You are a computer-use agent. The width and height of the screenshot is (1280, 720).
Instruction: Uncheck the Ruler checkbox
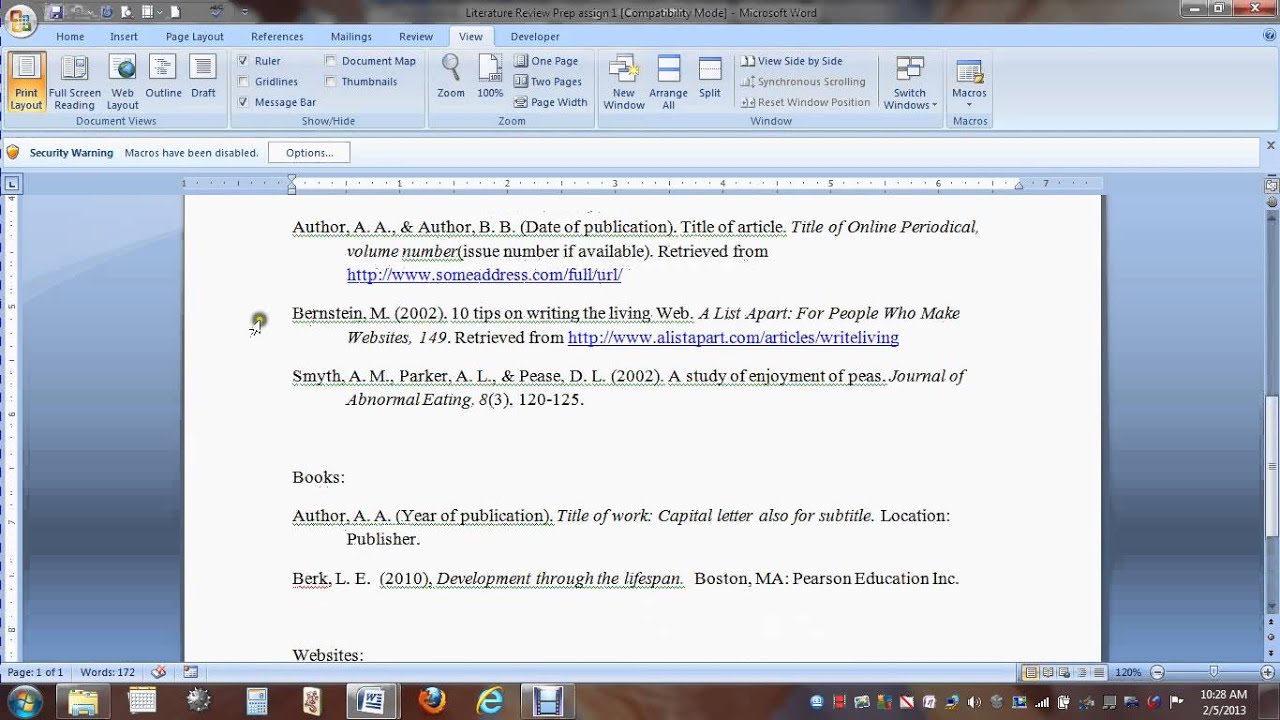tap(243, 61)
